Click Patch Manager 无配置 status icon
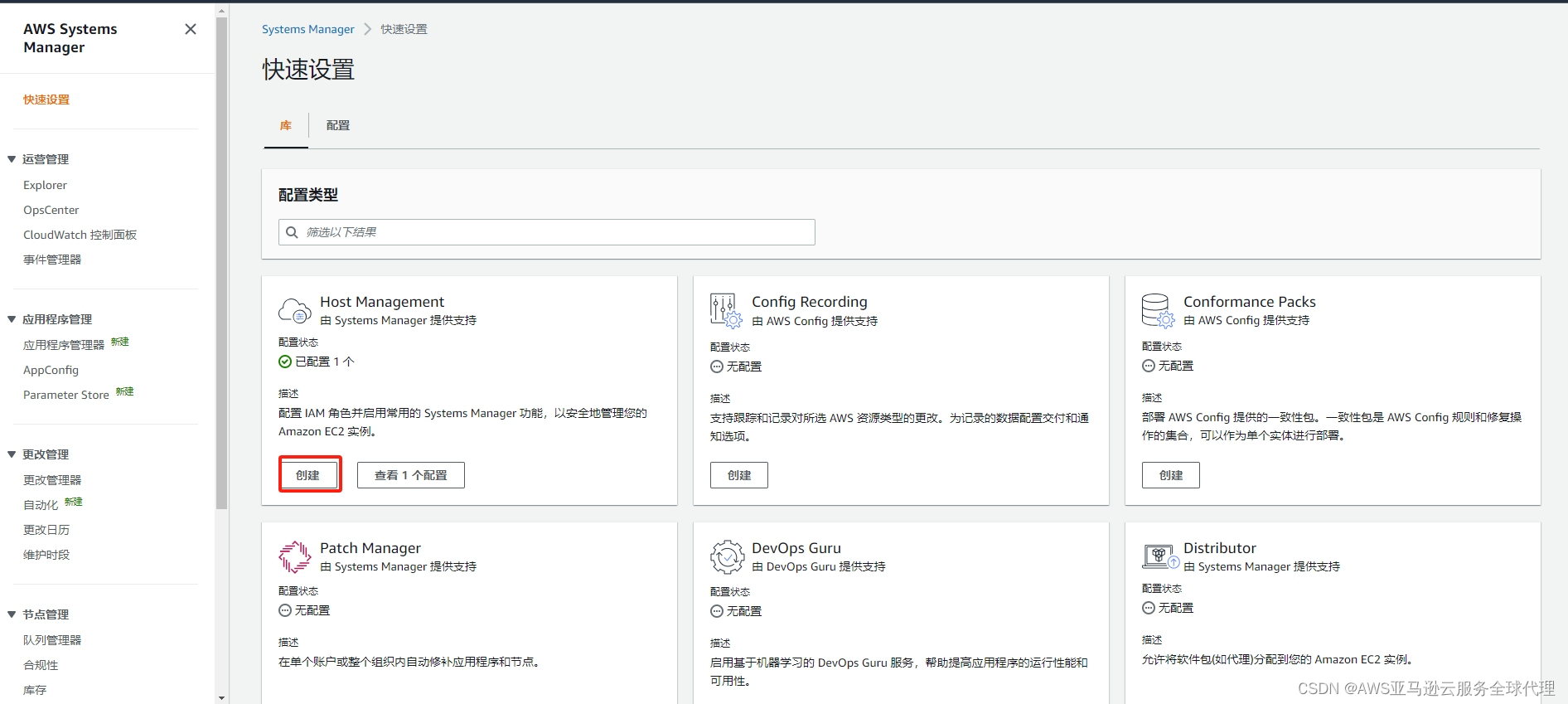 [285, 610]
